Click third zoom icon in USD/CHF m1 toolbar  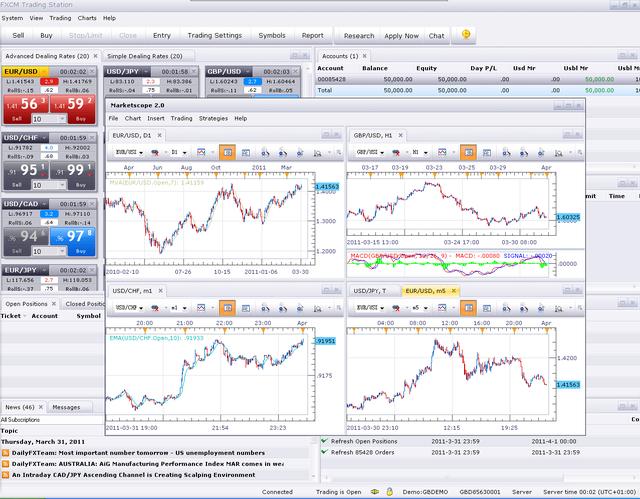[300, 308]
